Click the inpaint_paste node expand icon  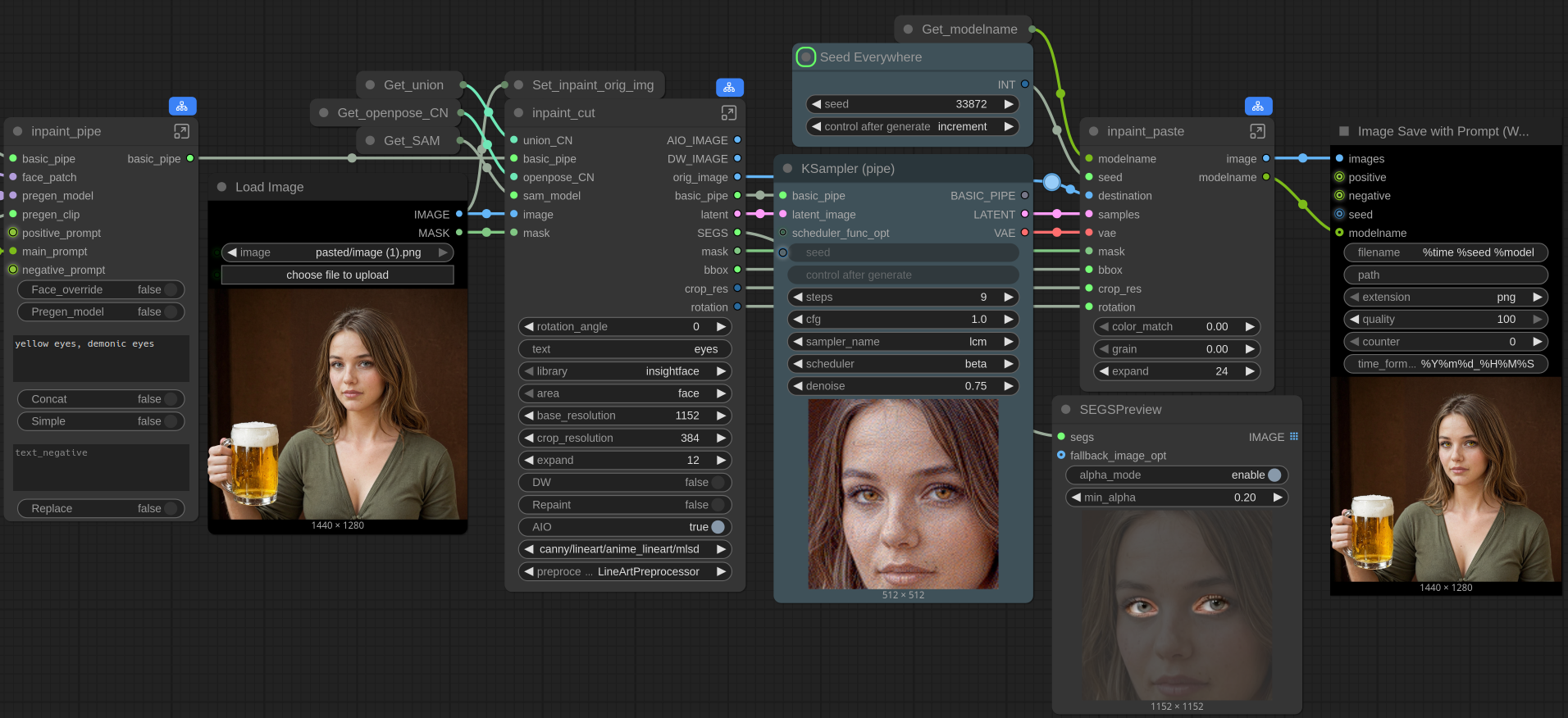pyautogui.click(x=1256, y=131)
